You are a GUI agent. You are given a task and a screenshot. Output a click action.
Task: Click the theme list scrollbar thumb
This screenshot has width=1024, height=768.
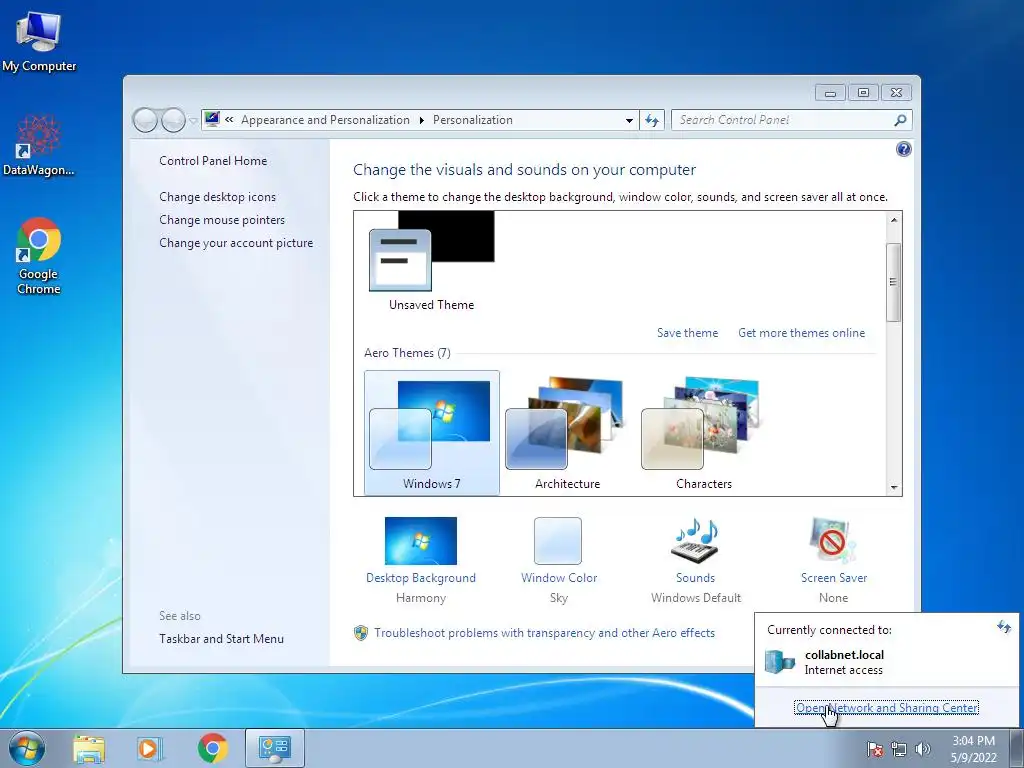tap(894, 282)
